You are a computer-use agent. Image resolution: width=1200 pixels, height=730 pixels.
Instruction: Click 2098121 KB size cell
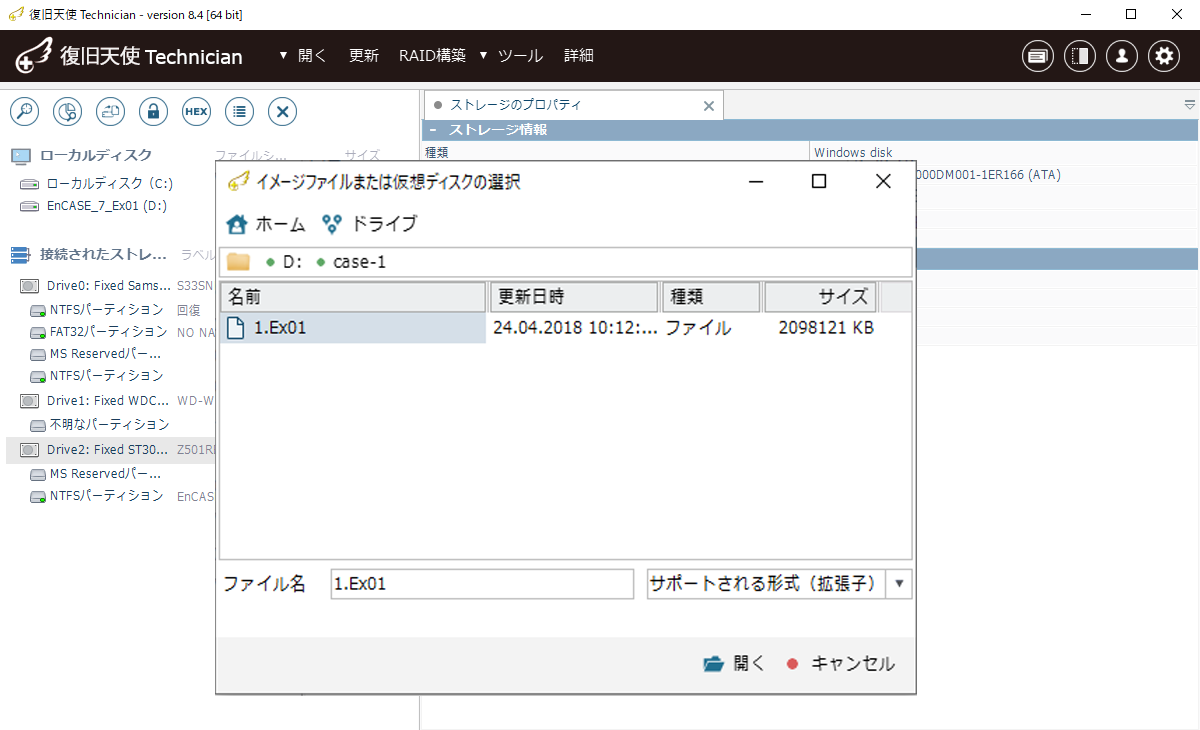(x=826, y=328)
